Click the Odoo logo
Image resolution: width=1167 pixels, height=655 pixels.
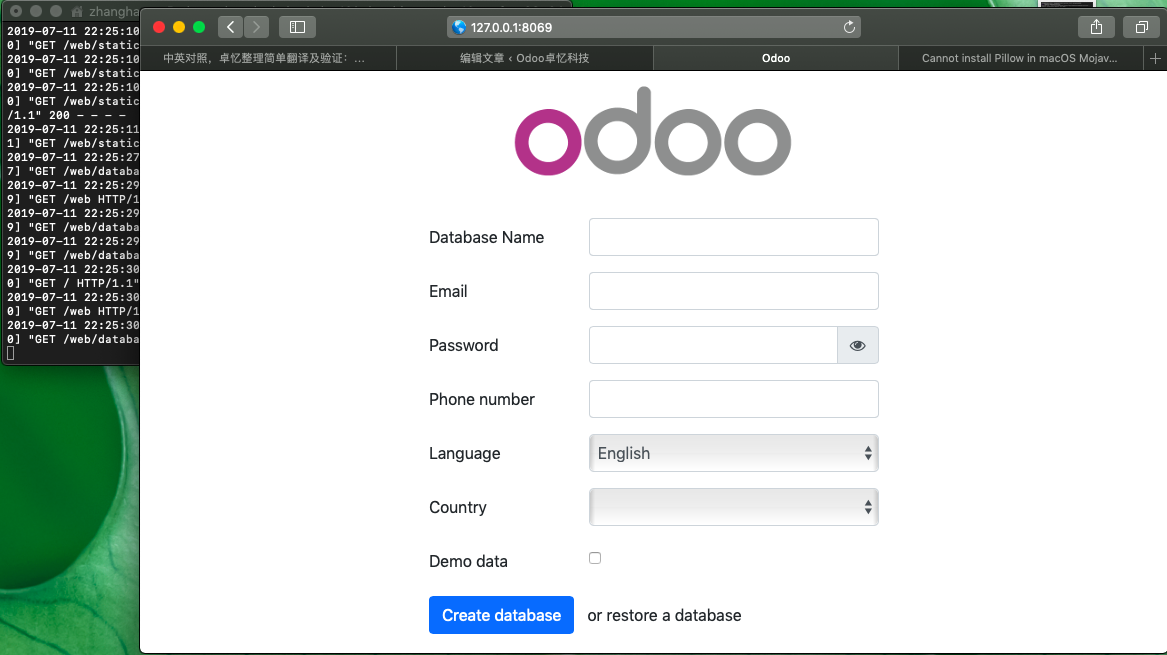click(652, 134)
